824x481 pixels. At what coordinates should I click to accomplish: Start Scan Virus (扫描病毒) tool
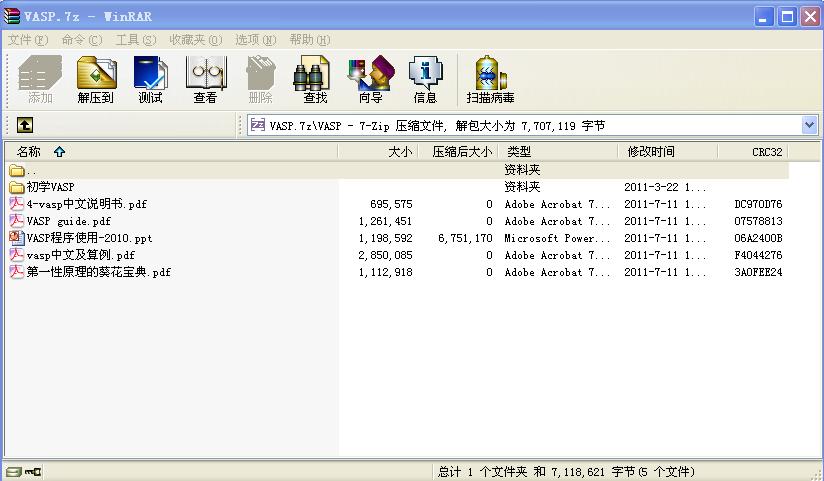(x=490, y=79)
